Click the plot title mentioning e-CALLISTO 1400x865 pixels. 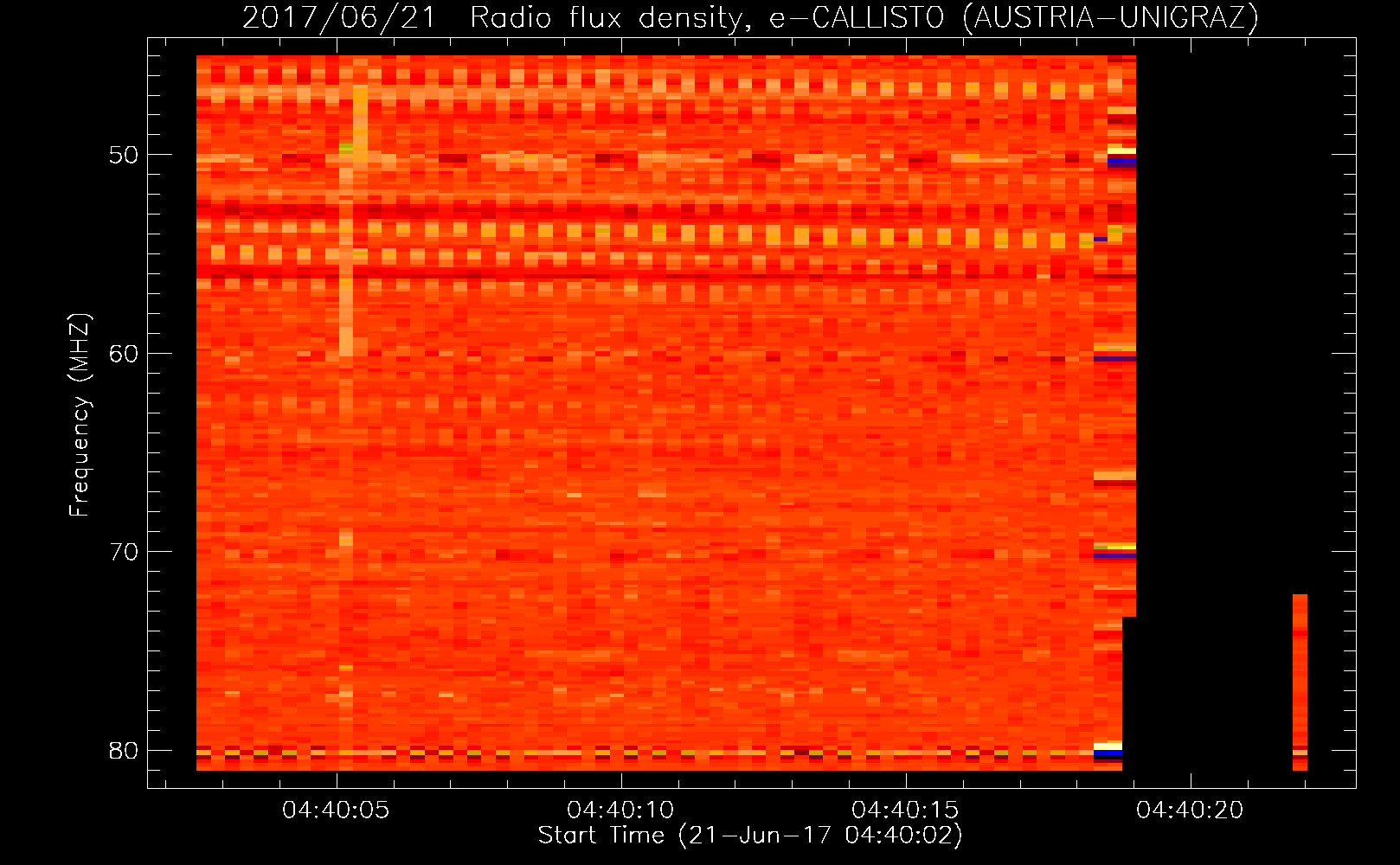tap(750, 17)
